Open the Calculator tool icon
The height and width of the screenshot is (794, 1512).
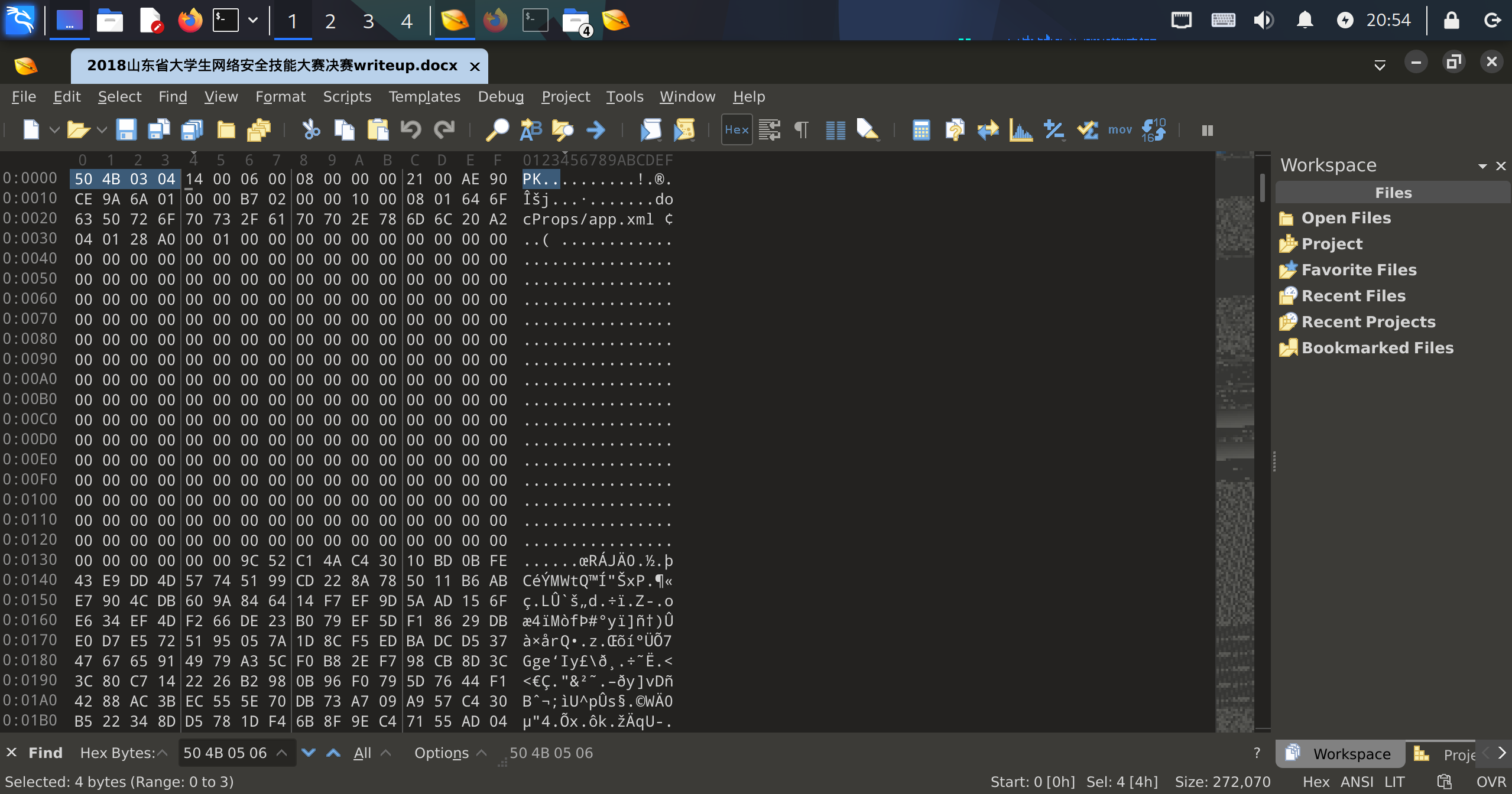click(x=921, y=130)
